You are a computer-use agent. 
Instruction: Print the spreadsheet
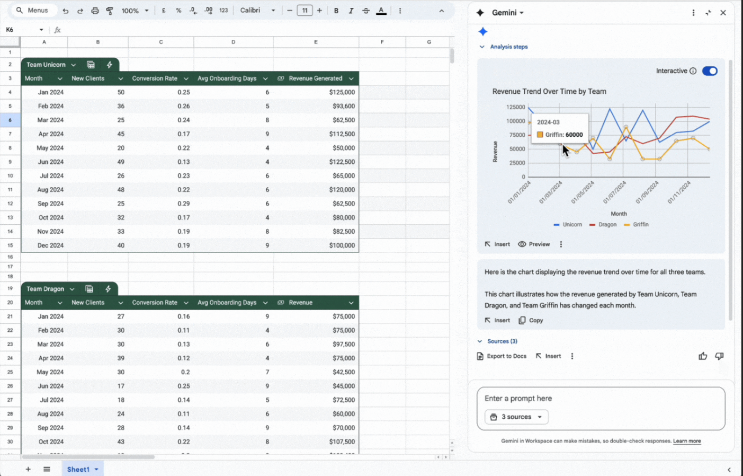pos(95,10)
